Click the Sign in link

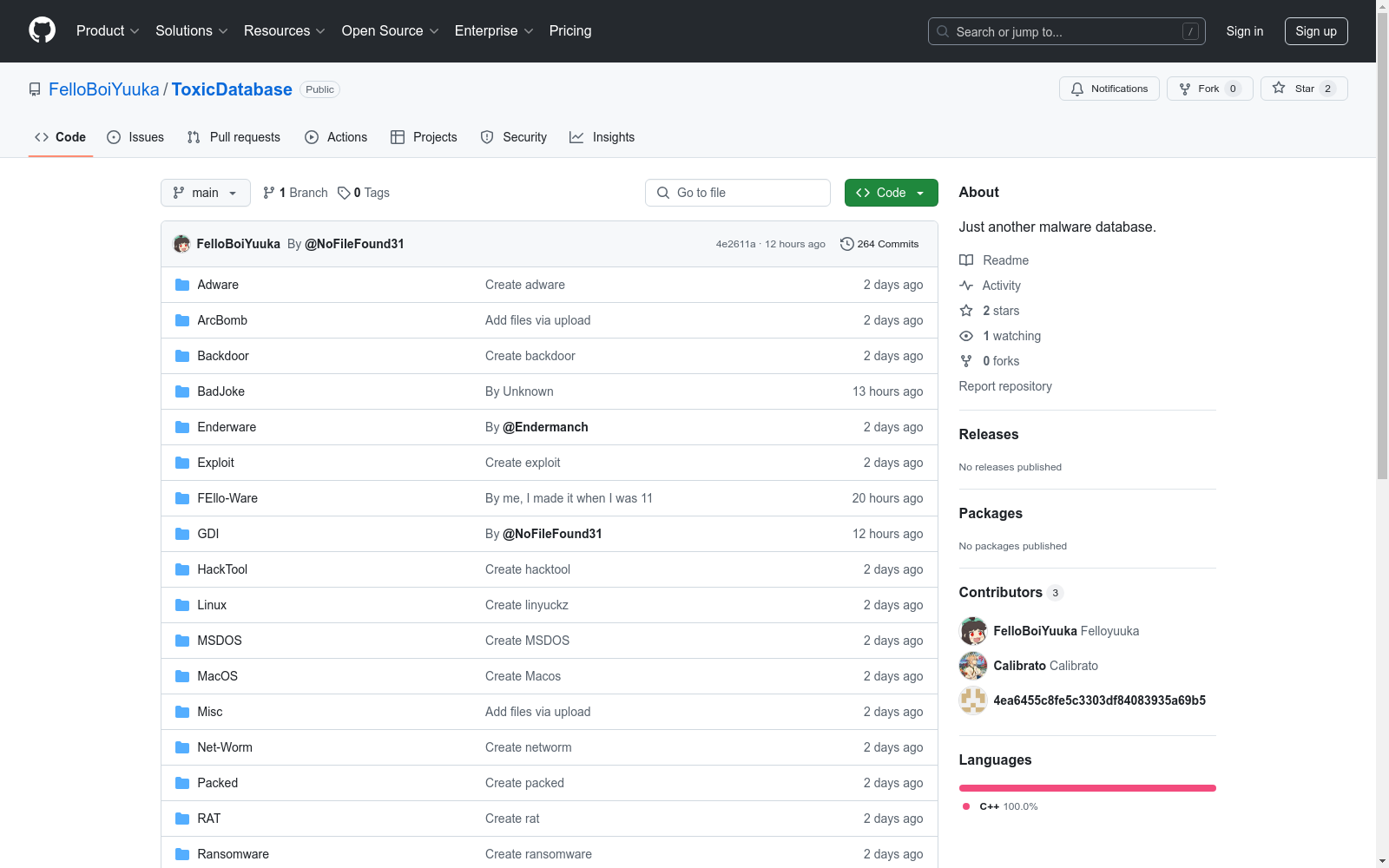[x=1245, y=31]
